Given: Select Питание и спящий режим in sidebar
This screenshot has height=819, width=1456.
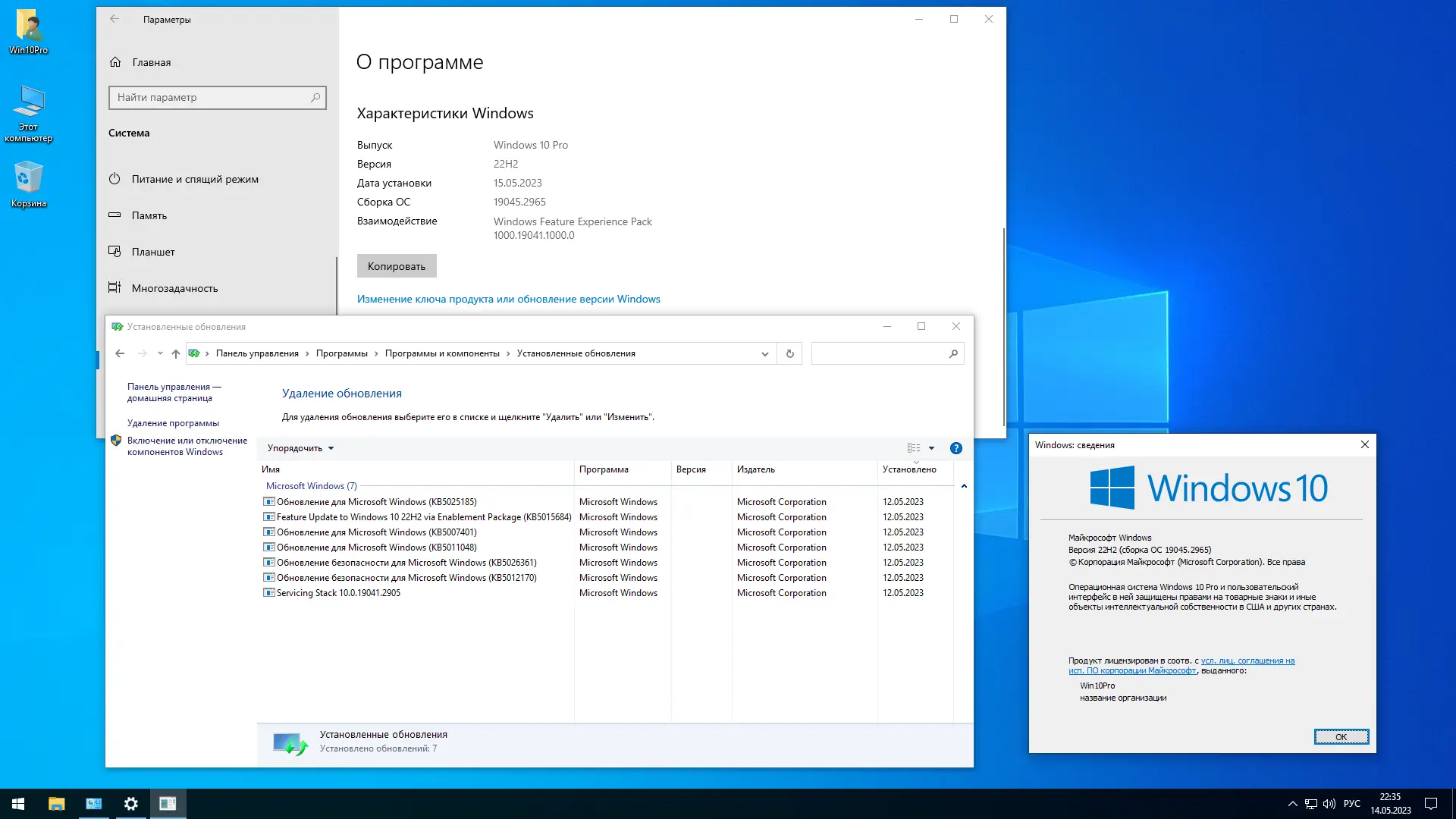Looking at the screenshot, I should click(195, 179).
